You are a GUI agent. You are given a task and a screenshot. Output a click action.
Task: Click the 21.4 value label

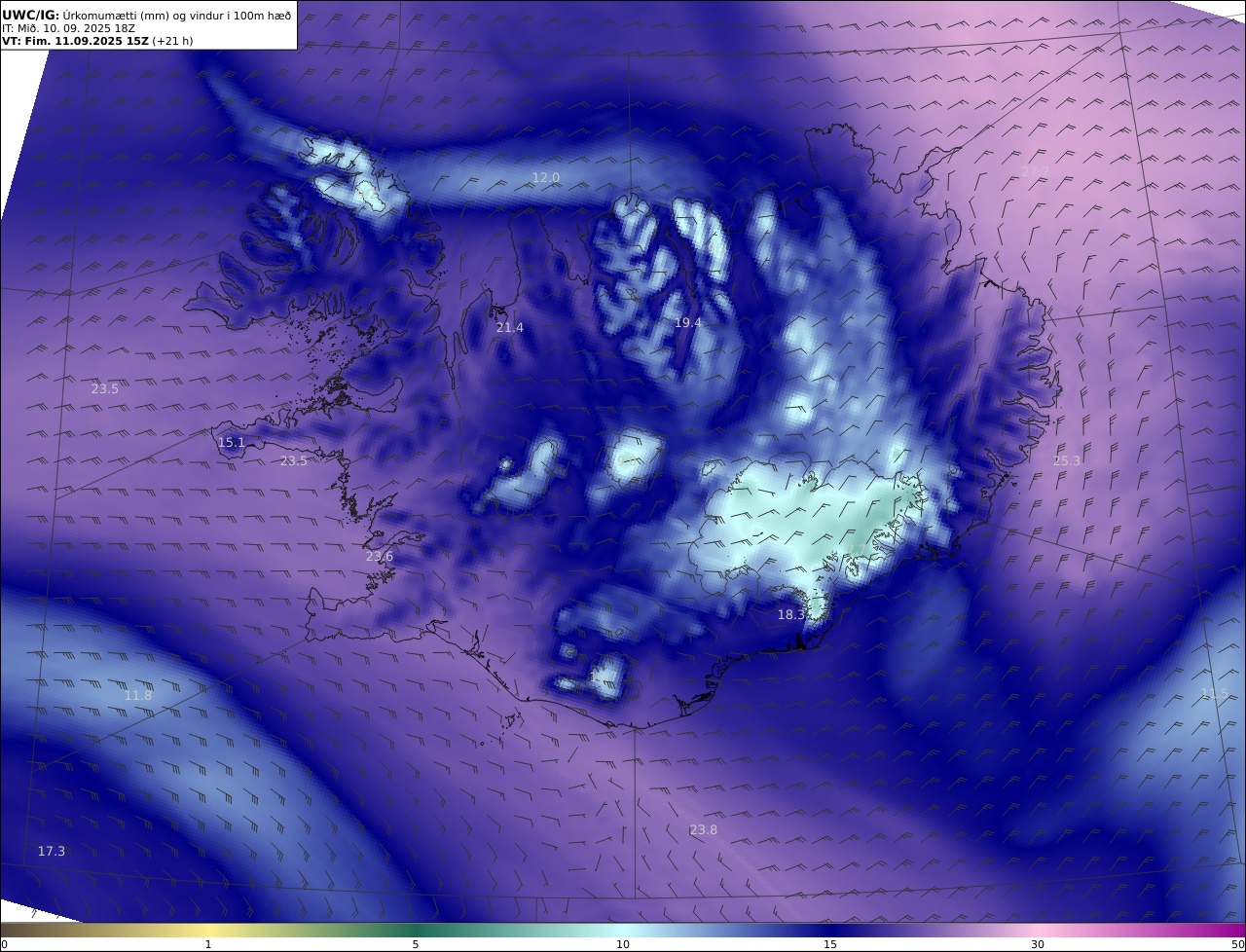pos(509,327)
